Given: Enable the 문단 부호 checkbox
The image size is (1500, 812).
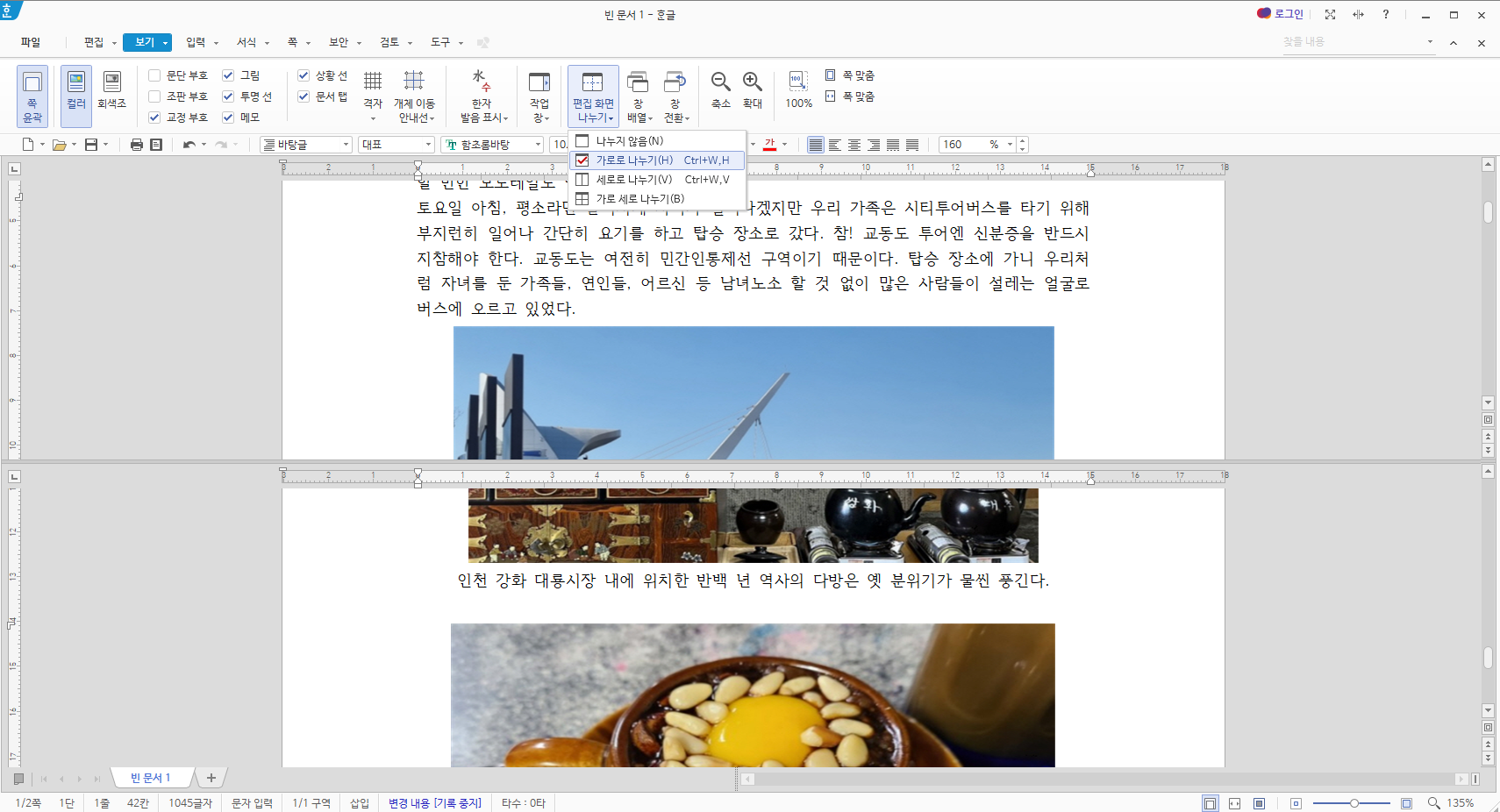Looking at the screenshot, I should (x=154, y=75).
